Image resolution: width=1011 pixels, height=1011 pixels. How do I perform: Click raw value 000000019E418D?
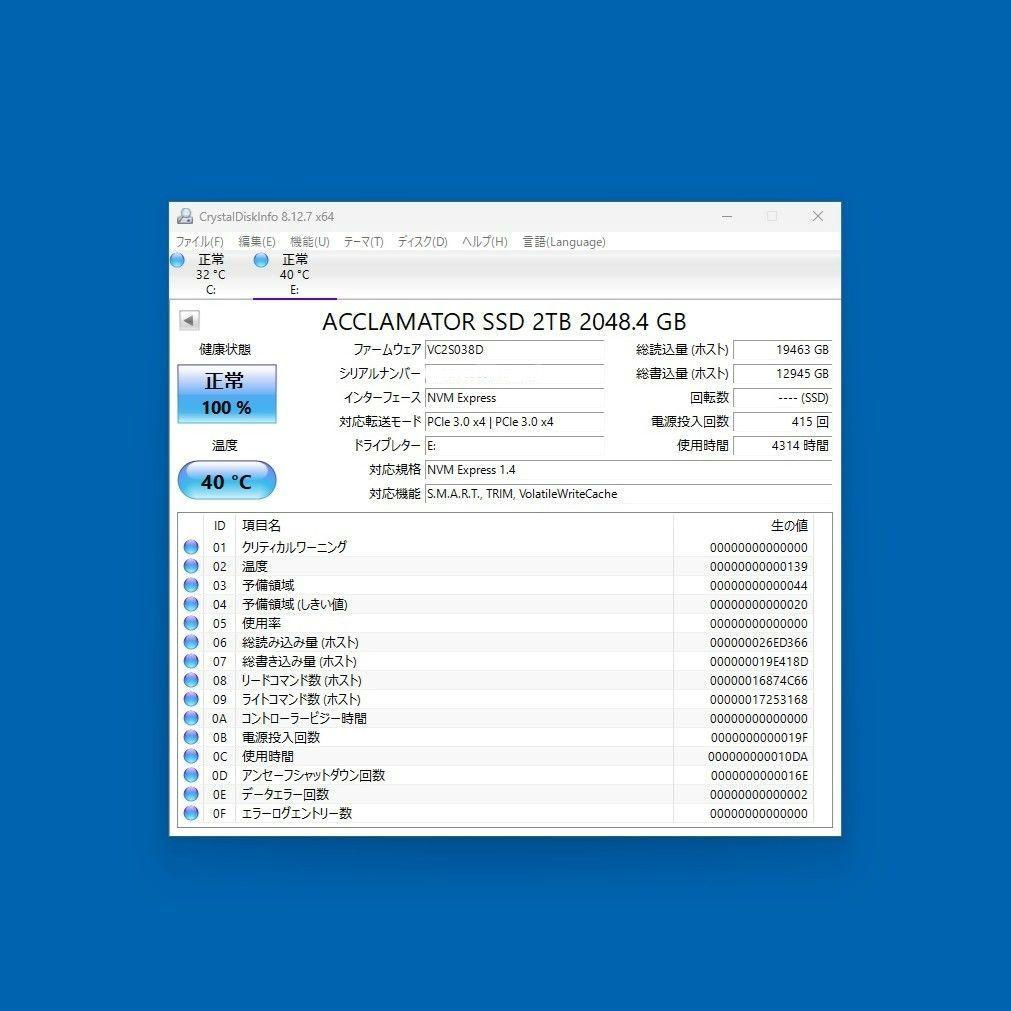click(758, 662)
